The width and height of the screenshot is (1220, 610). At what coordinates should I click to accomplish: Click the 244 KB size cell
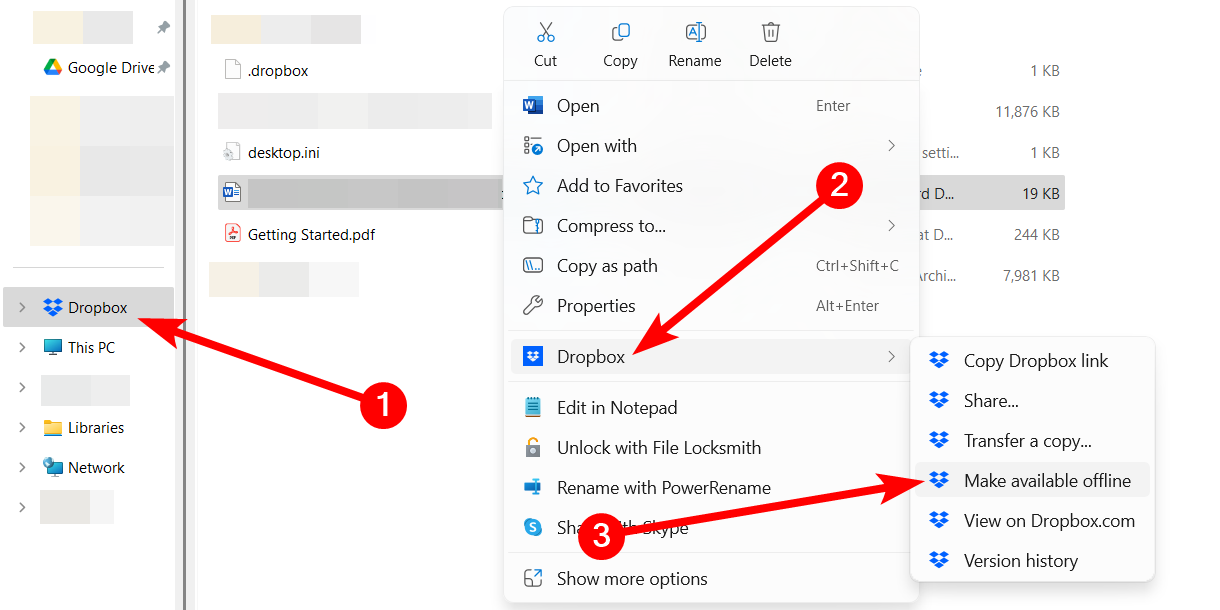click(x=1036, y=235)
